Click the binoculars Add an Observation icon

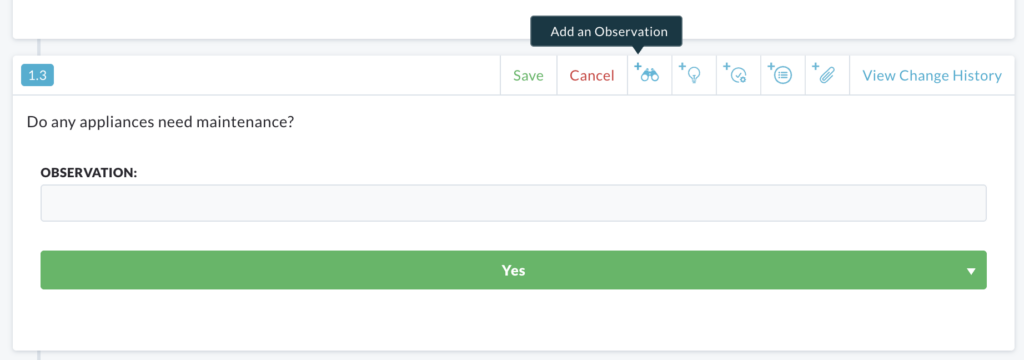[x=649, y=75]
